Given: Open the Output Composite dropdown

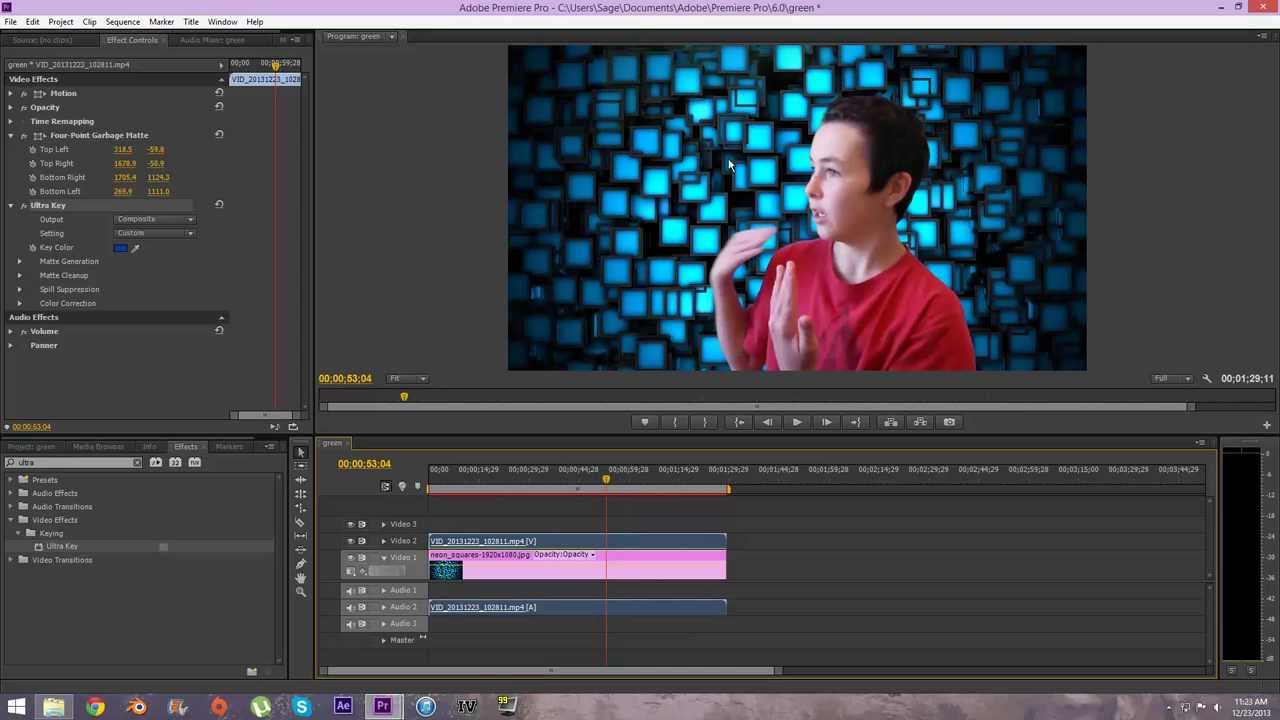Looking at the screenshot, I should pyautogui.click(x=155, y=219).
